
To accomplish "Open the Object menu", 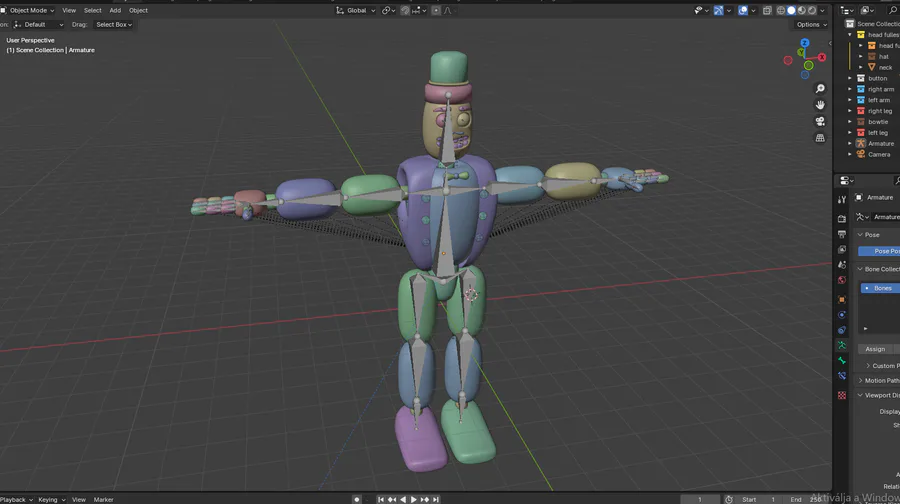I will click(138, 10).
